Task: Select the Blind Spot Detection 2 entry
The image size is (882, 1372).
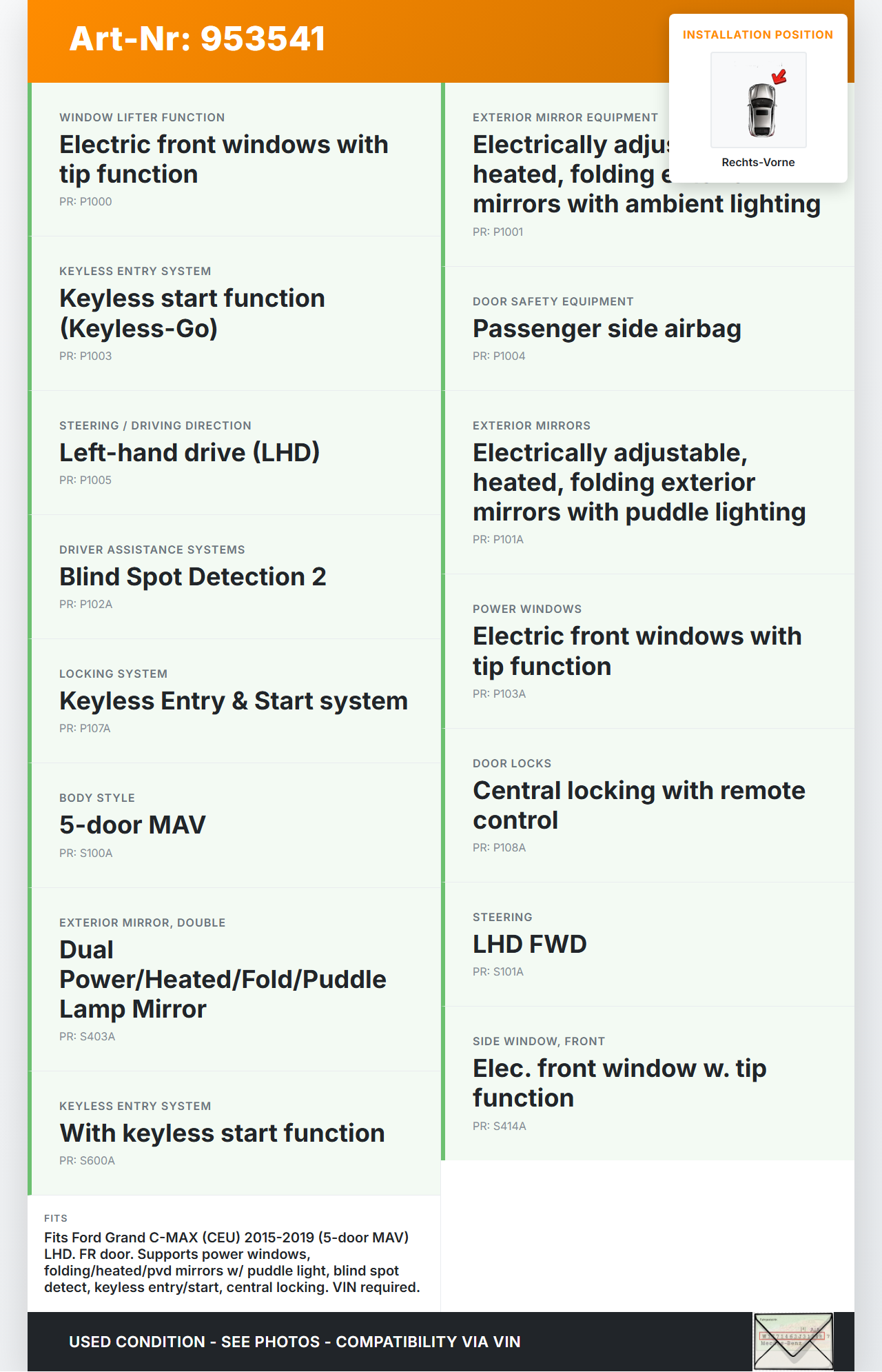Action: click(x=193, y=577)
